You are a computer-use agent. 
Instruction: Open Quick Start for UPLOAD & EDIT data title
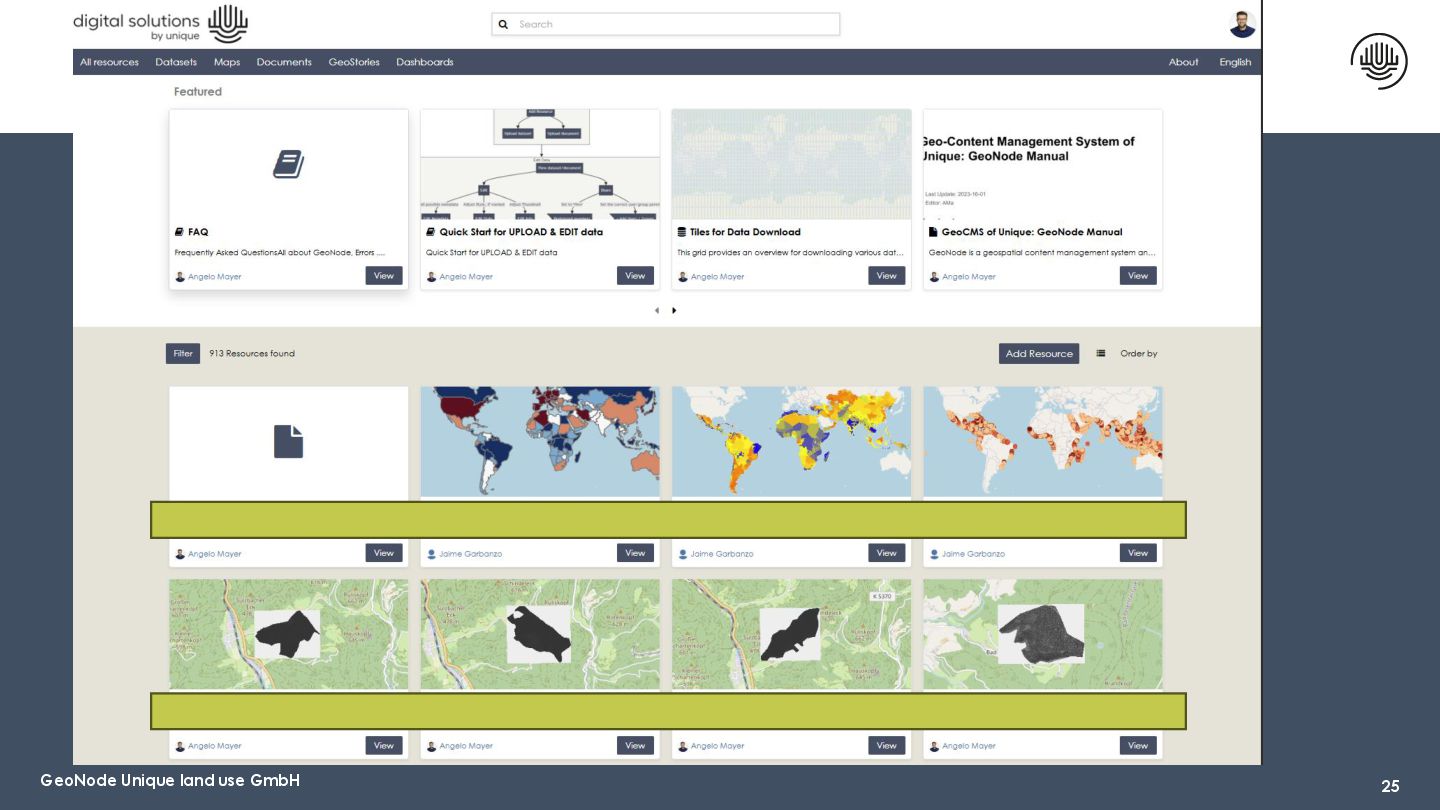point(521,232)
